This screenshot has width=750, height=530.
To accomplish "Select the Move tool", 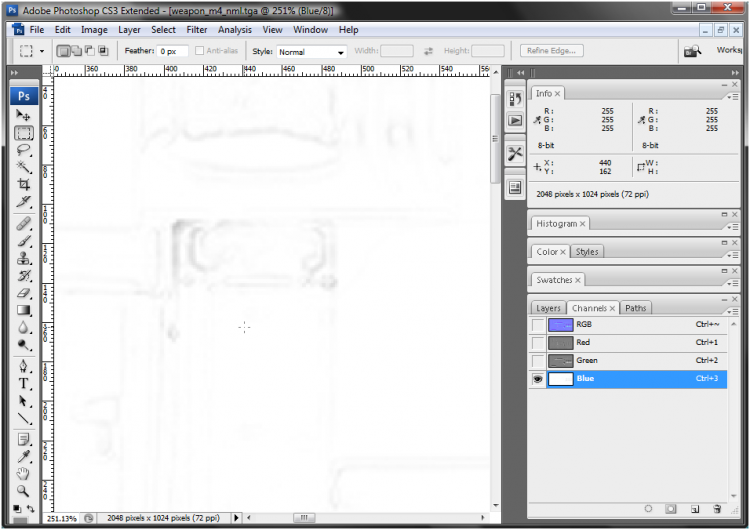I will (x=24, y=116).
